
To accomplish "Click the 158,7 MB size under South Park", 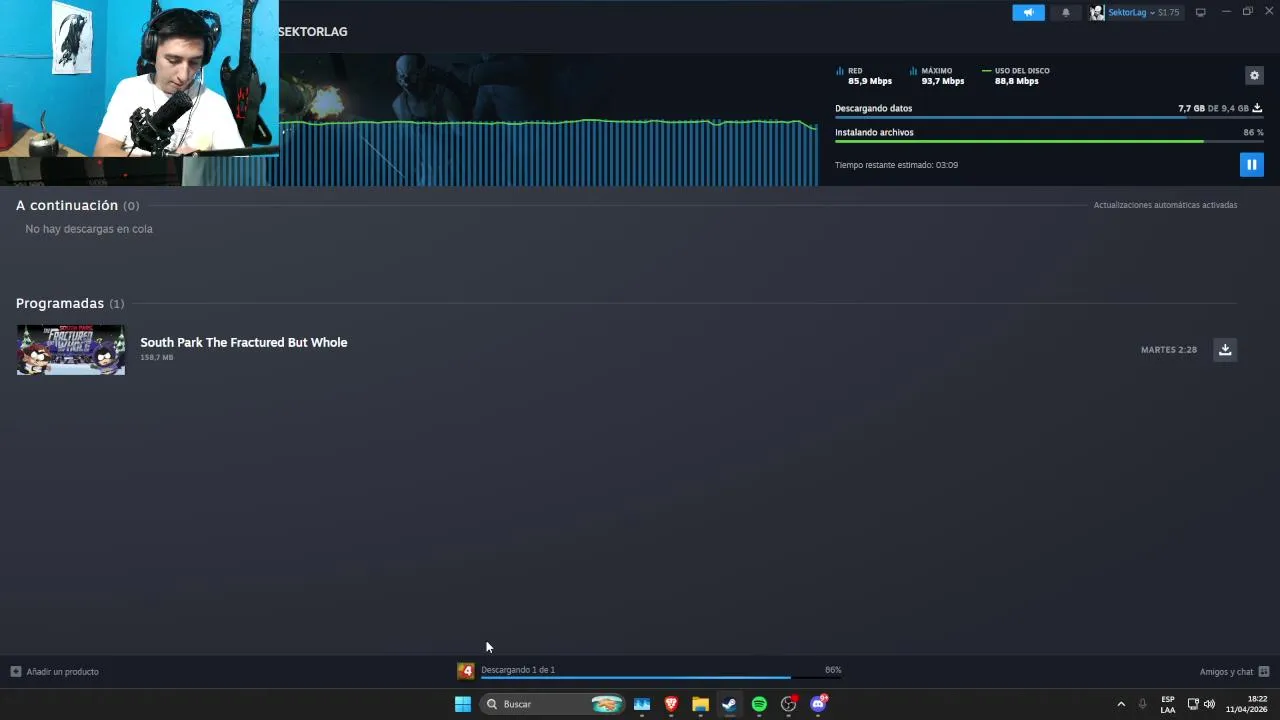I will pyautogui.click(x=157, y=357).
